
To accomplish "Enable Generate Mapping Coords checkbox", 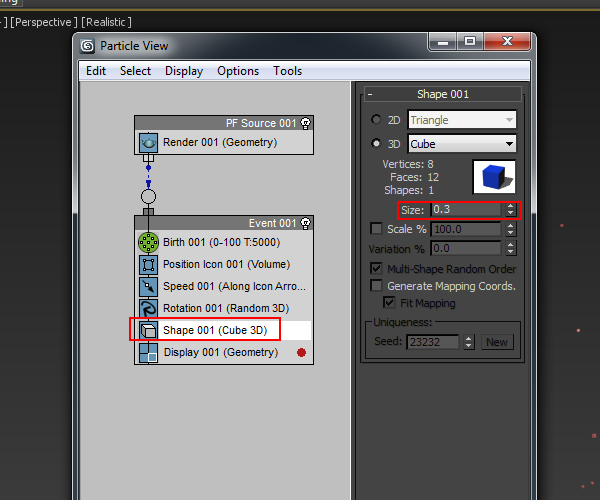I will tap(376, 285).
